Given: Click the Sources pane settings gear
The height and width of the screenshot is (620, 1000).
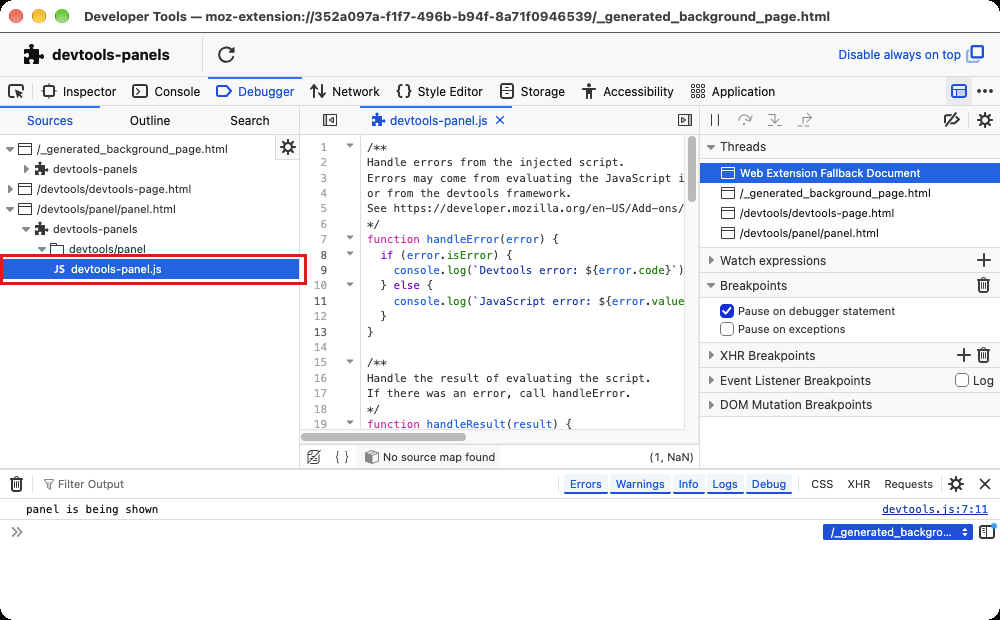Looking at the screenshot, I should click(288, 147).
